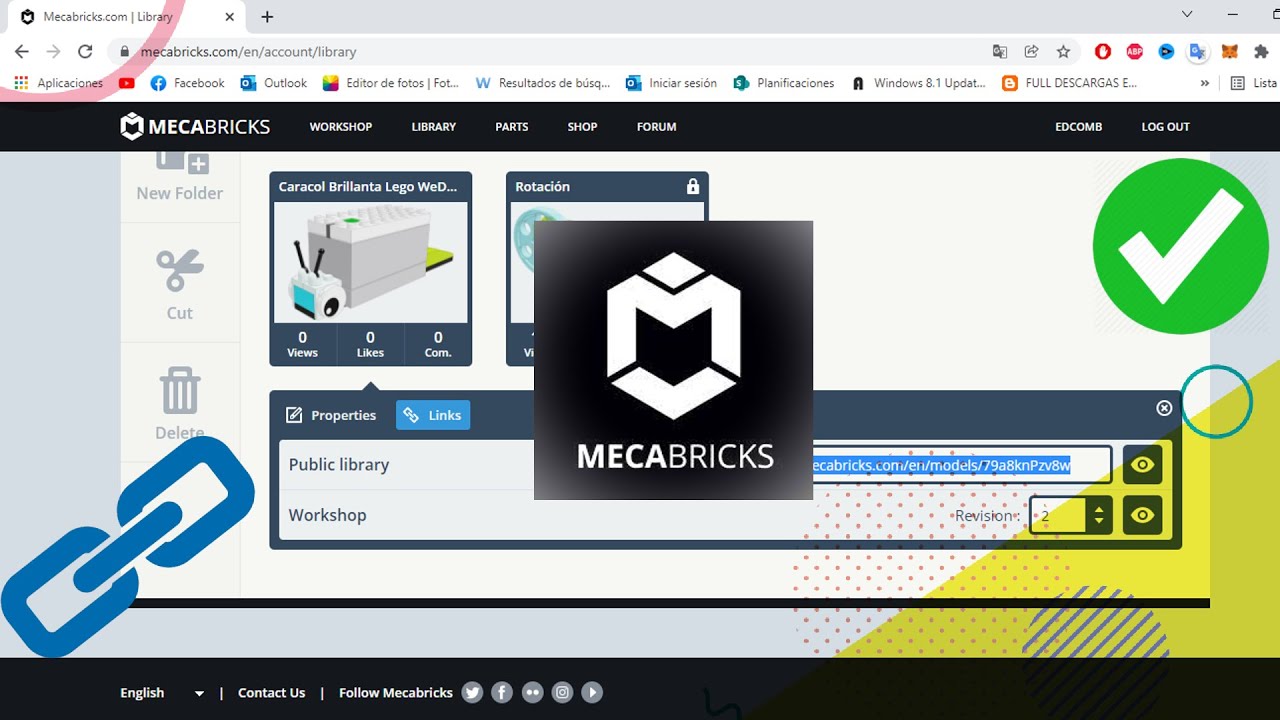Open the Google Translate extension
This screenshot has width=1280, height=720.
(1198, 52)
